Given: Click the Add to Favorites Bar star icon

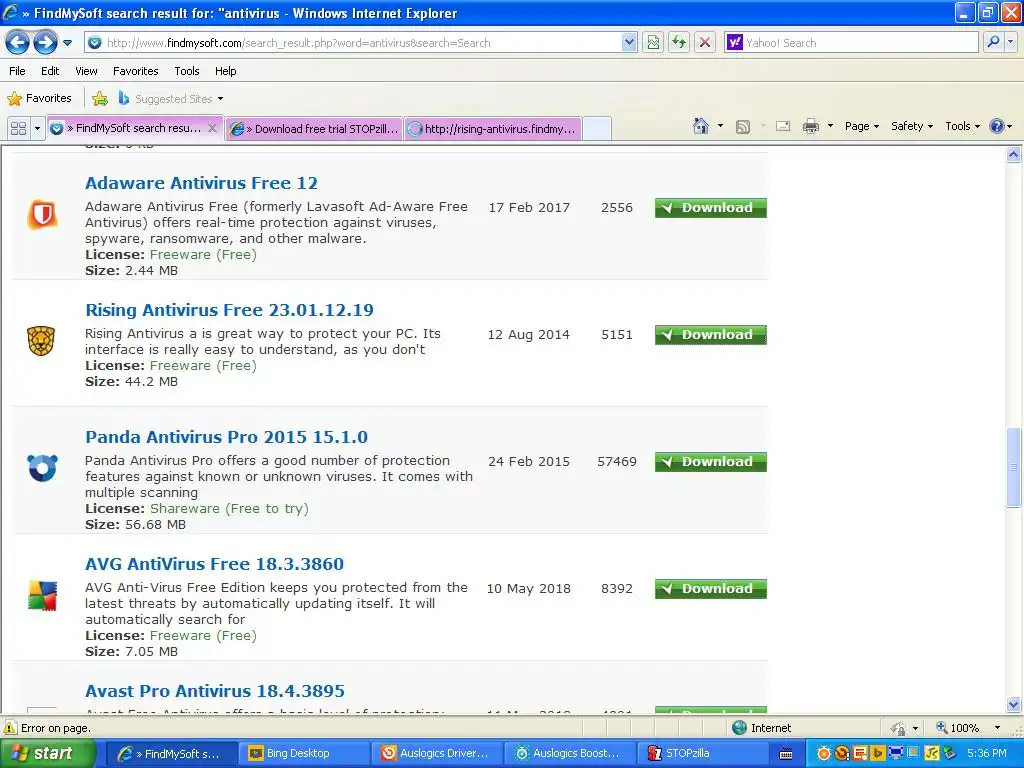Looking at the screenshot, I should tap(100, 99).
